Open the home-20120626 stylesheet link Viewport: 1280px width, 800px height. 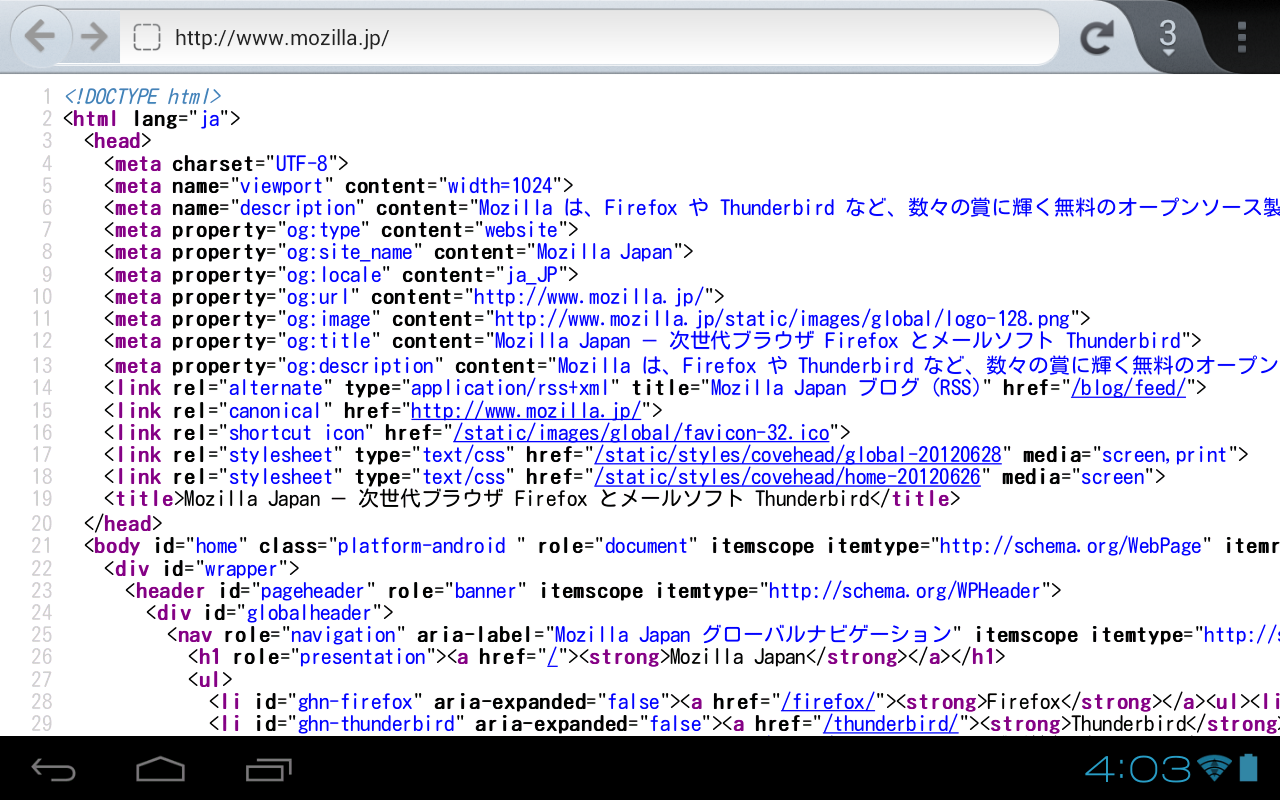[x=787, y=477]
